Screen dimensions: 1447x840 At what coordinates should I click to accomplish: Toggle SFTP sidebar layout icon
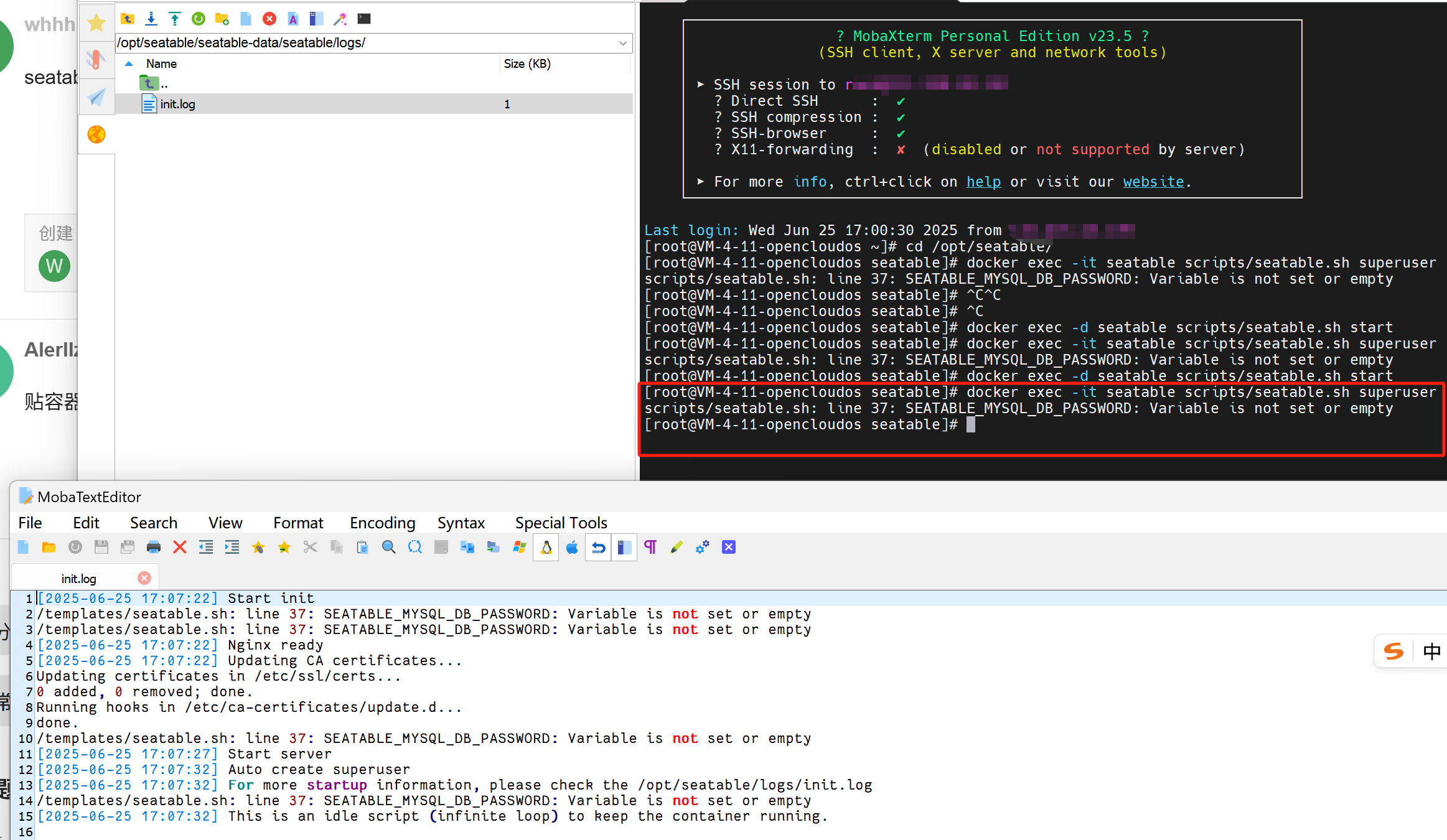317,19
